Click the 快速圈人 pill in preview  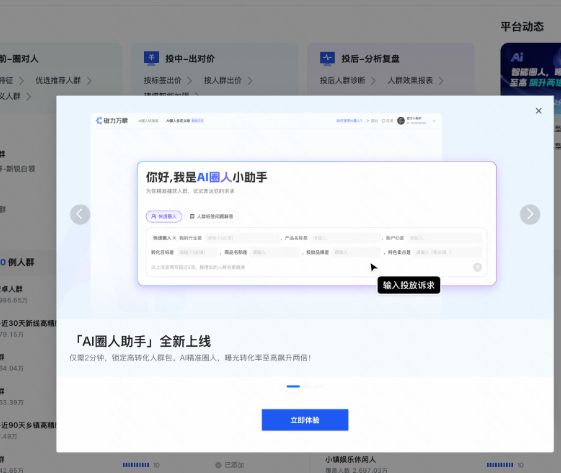164,216
